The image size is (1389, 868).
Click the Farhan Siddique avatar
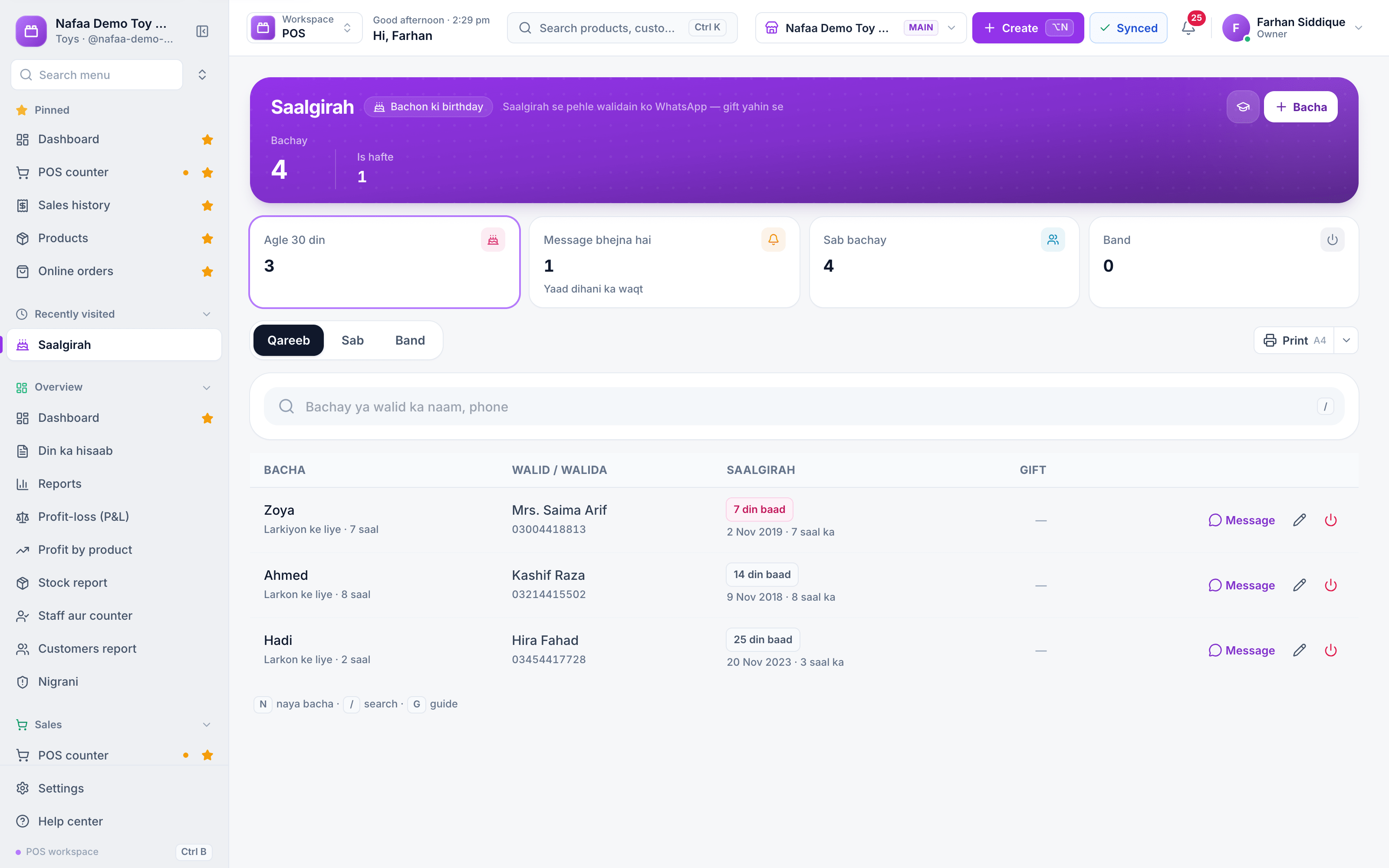1236,27
